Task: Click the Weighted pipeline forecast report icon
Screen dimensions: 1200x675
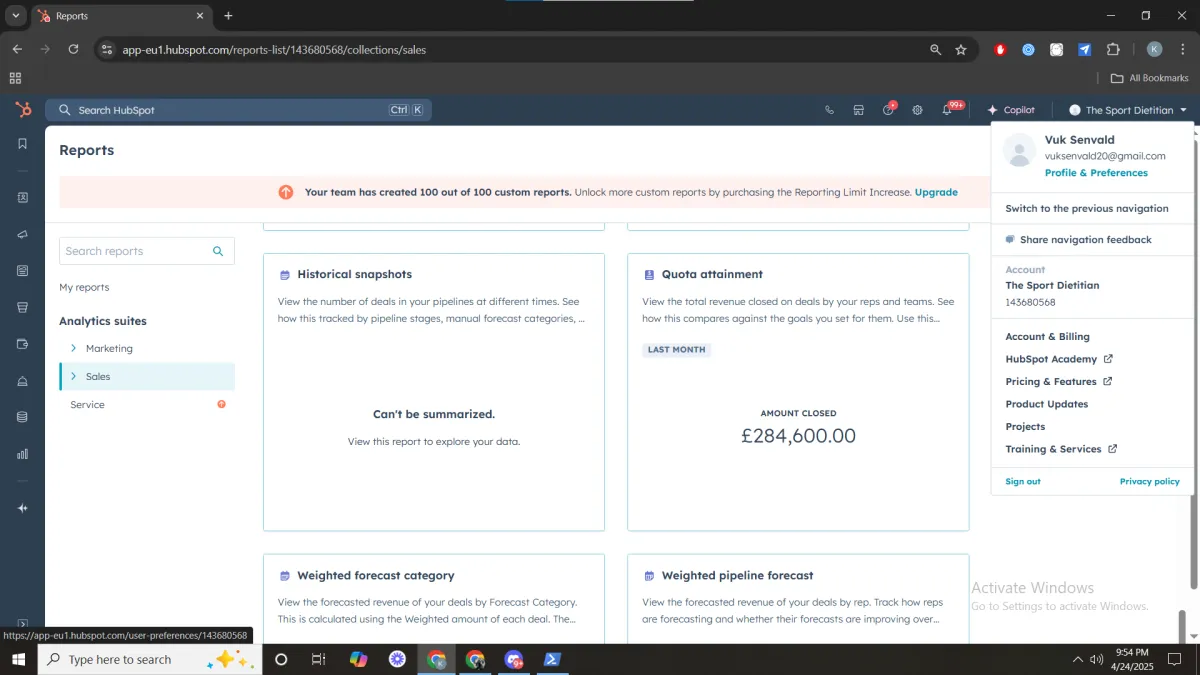Action: [x=649, y=576]
